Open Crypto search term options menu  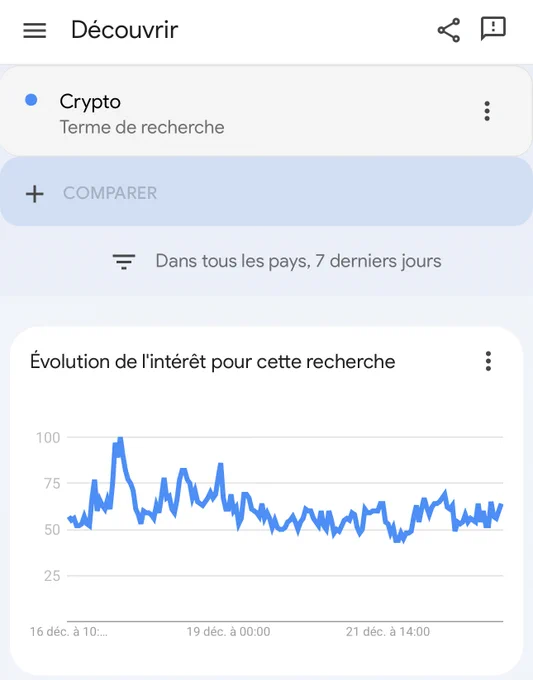click(x=487, y=111)
